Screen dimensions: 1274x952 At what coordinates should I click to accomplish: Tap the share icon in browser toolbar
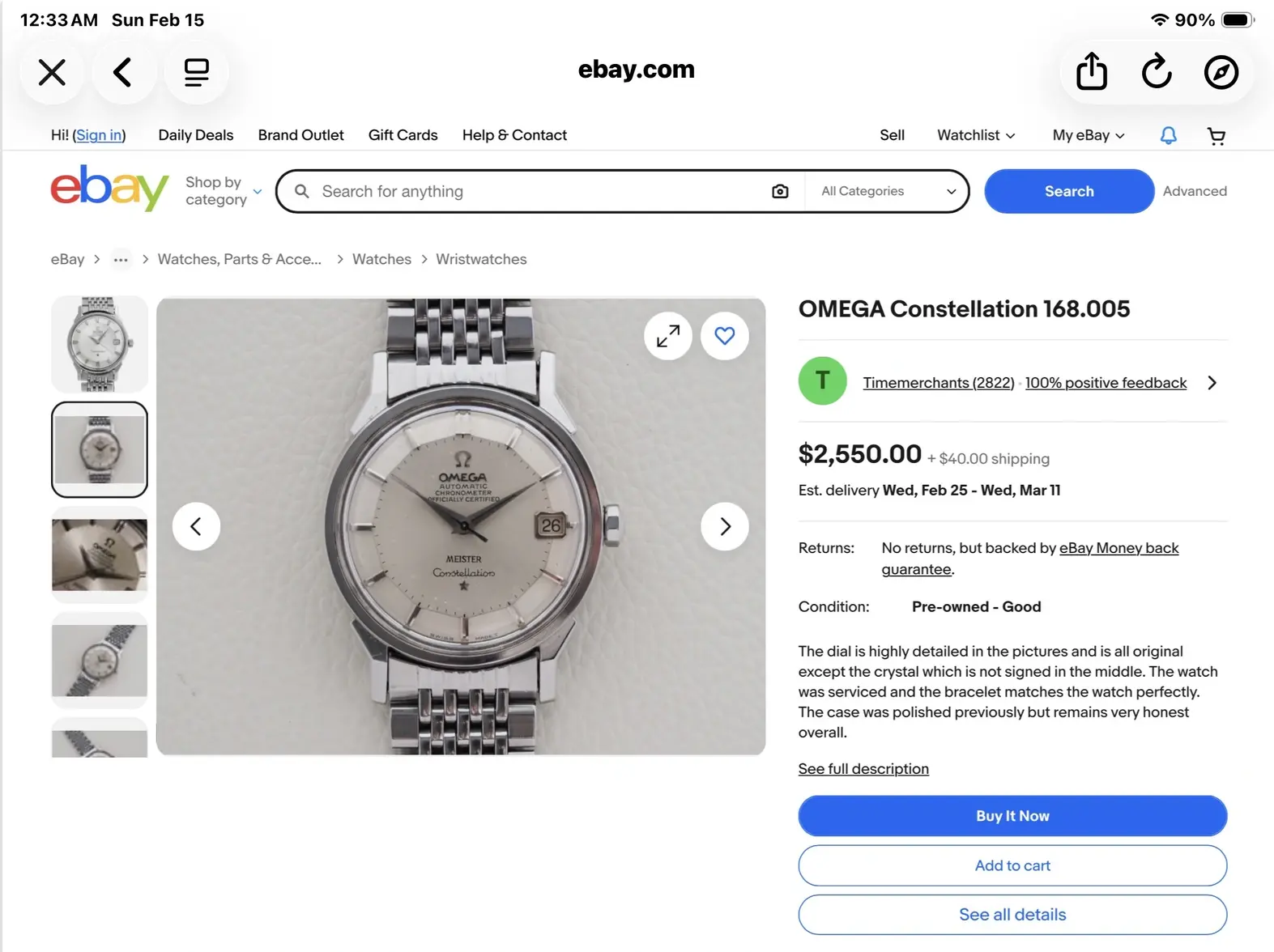(x=1091, y=72)
